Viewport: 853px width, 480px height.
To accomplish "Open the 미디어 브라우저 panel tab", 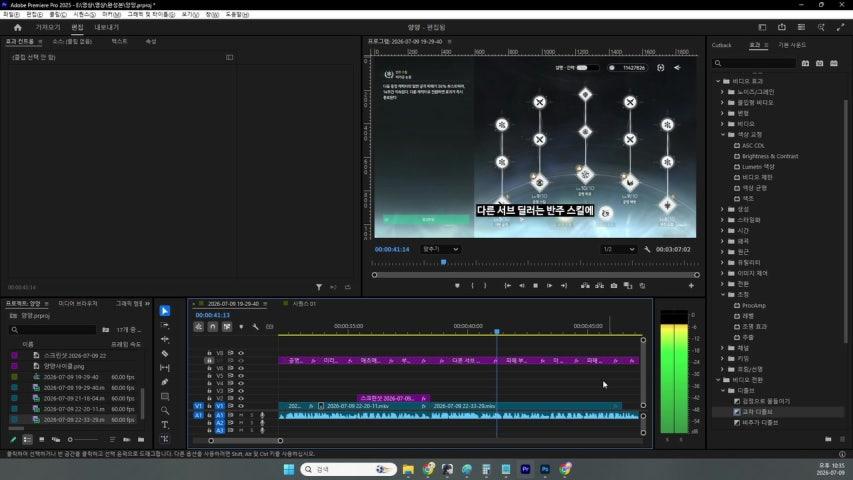I will pos(78,304).
